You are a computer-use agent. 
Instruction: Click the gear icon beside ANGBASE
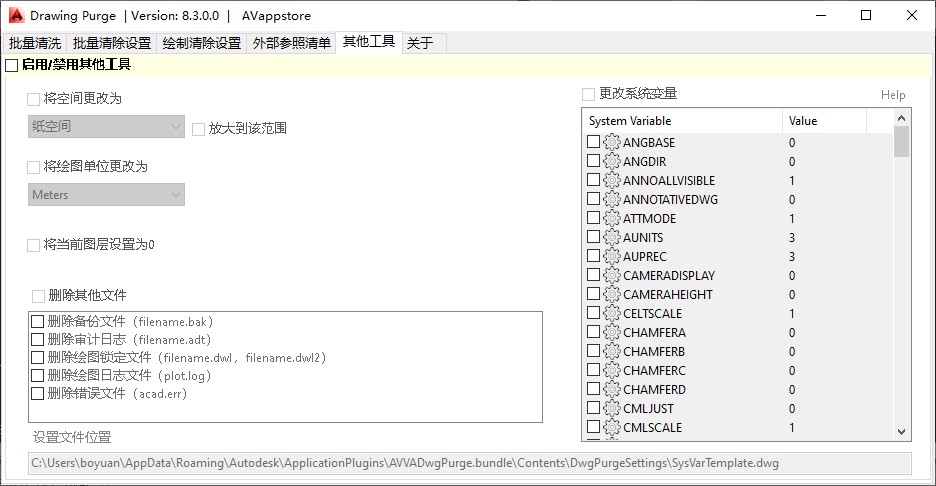612,143
